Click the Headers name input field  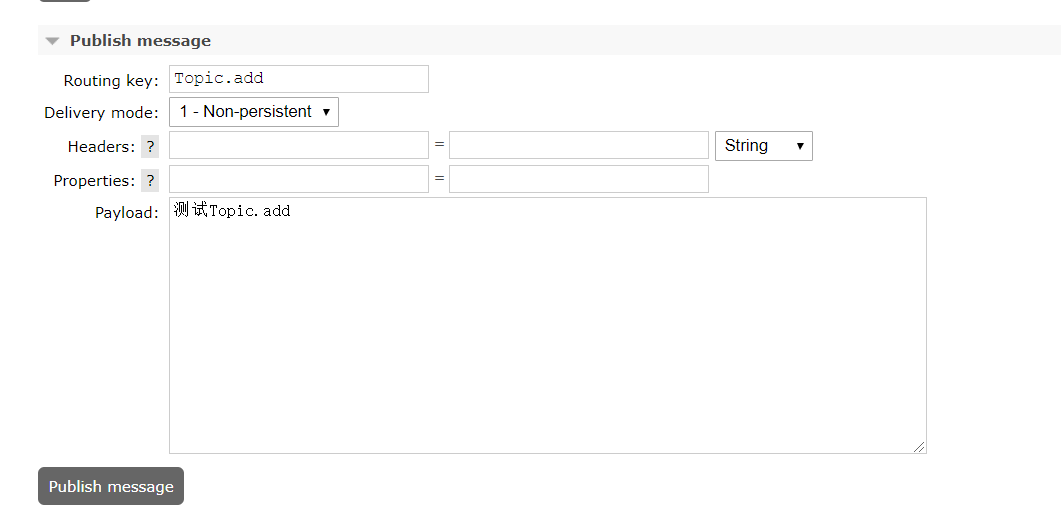298,146
